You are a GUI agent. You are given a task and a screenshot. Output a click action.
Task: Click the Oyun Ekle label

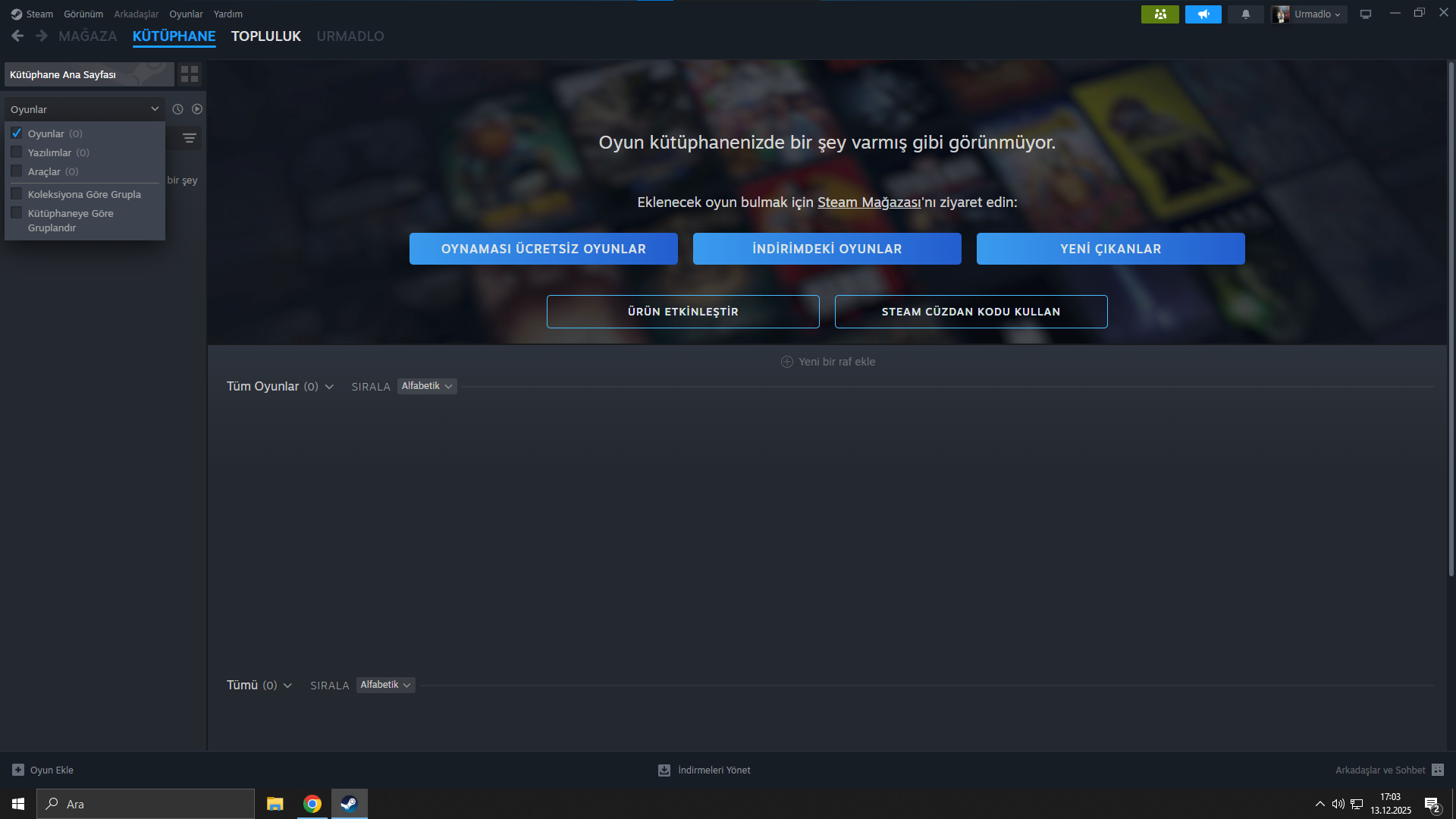click(x=52, y=770)
